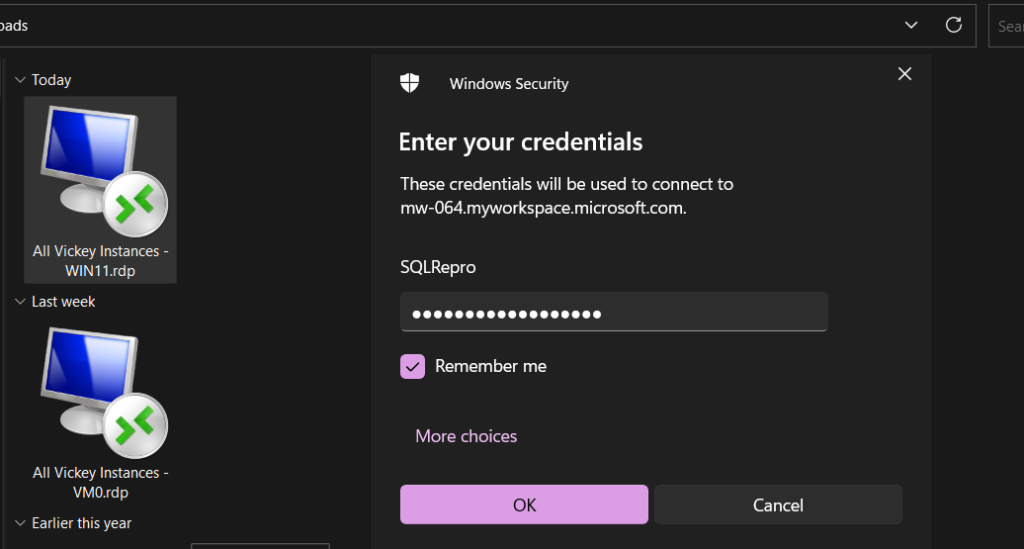Open the address bar history dropdown
This screenshot has height=549, width=1024.
click(911, 25)
